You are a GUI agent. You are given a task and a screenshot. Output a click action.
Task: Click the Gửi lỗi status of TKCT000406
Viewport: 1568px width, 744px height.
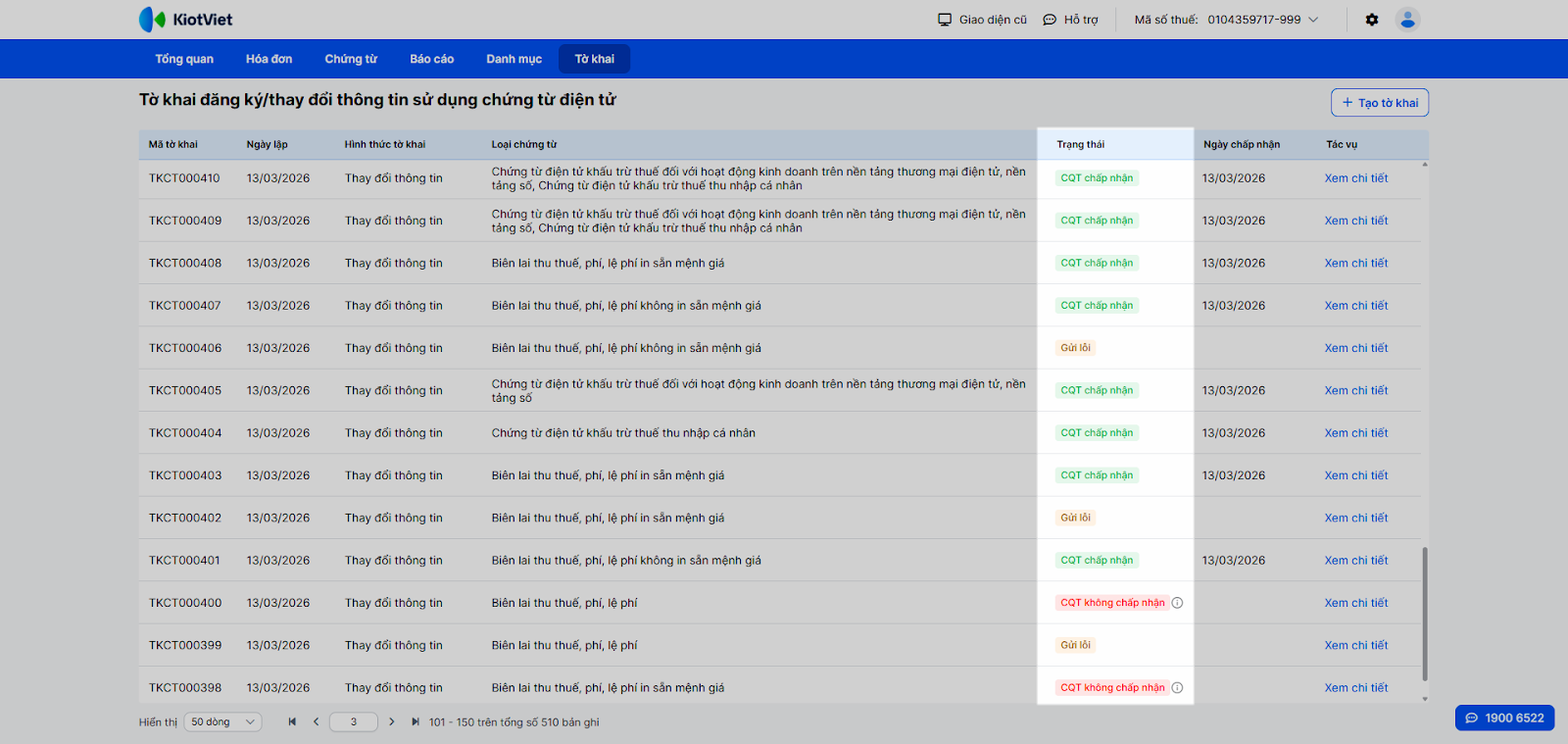coord(1076,348)
